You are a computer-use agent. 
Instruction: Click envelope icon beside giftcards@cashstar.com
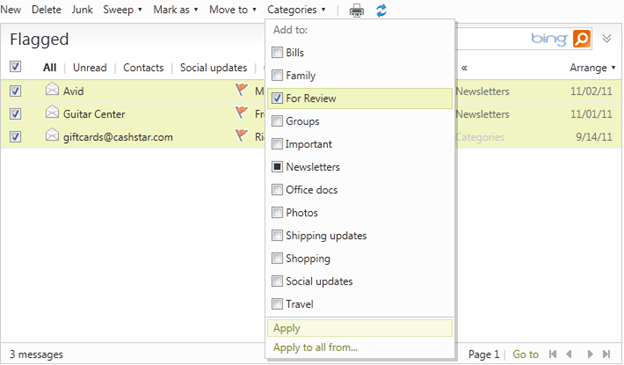(x=52, y=135)
